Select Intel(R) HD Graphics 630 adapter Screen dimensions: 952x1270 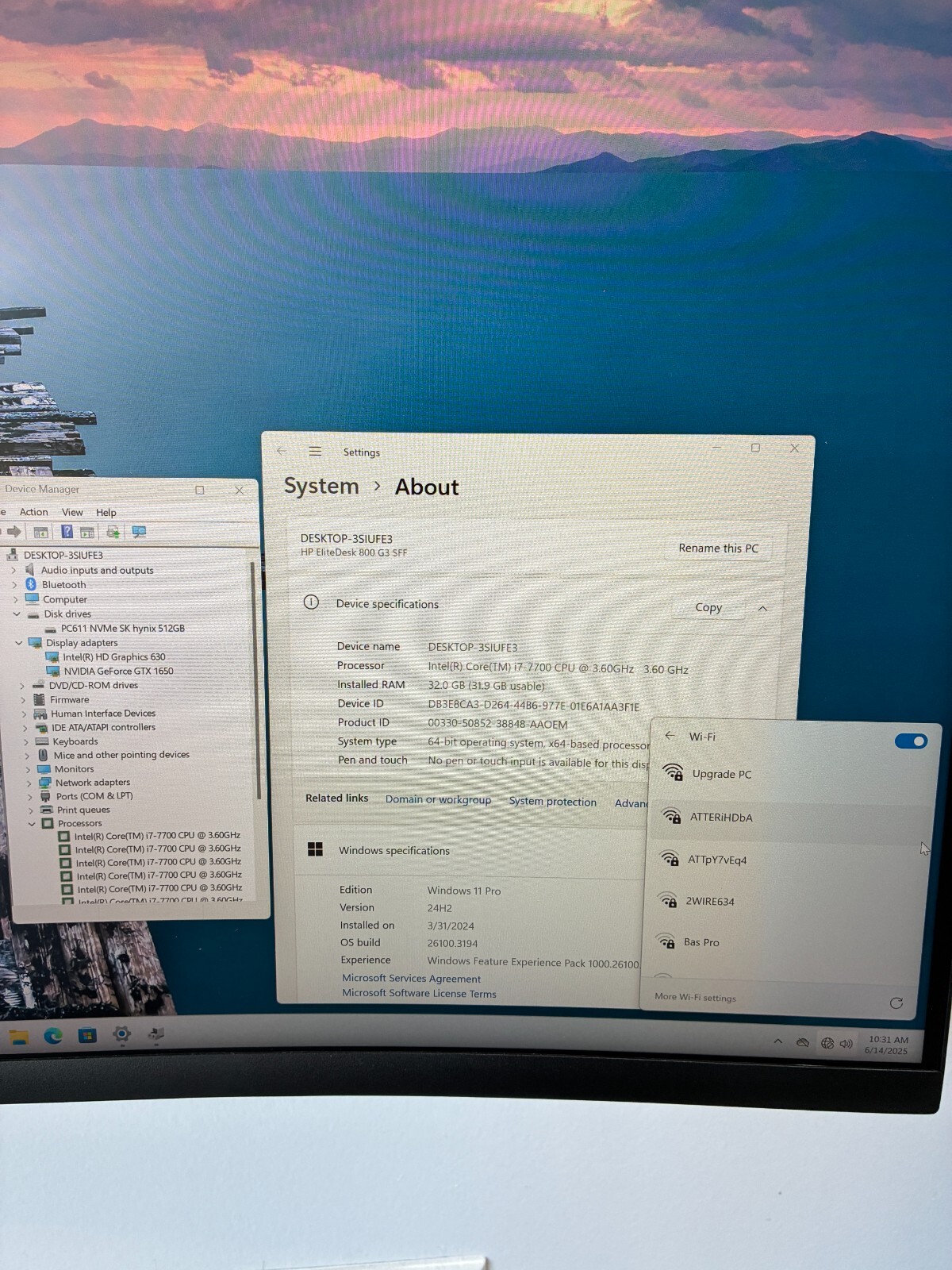[113, 656]
